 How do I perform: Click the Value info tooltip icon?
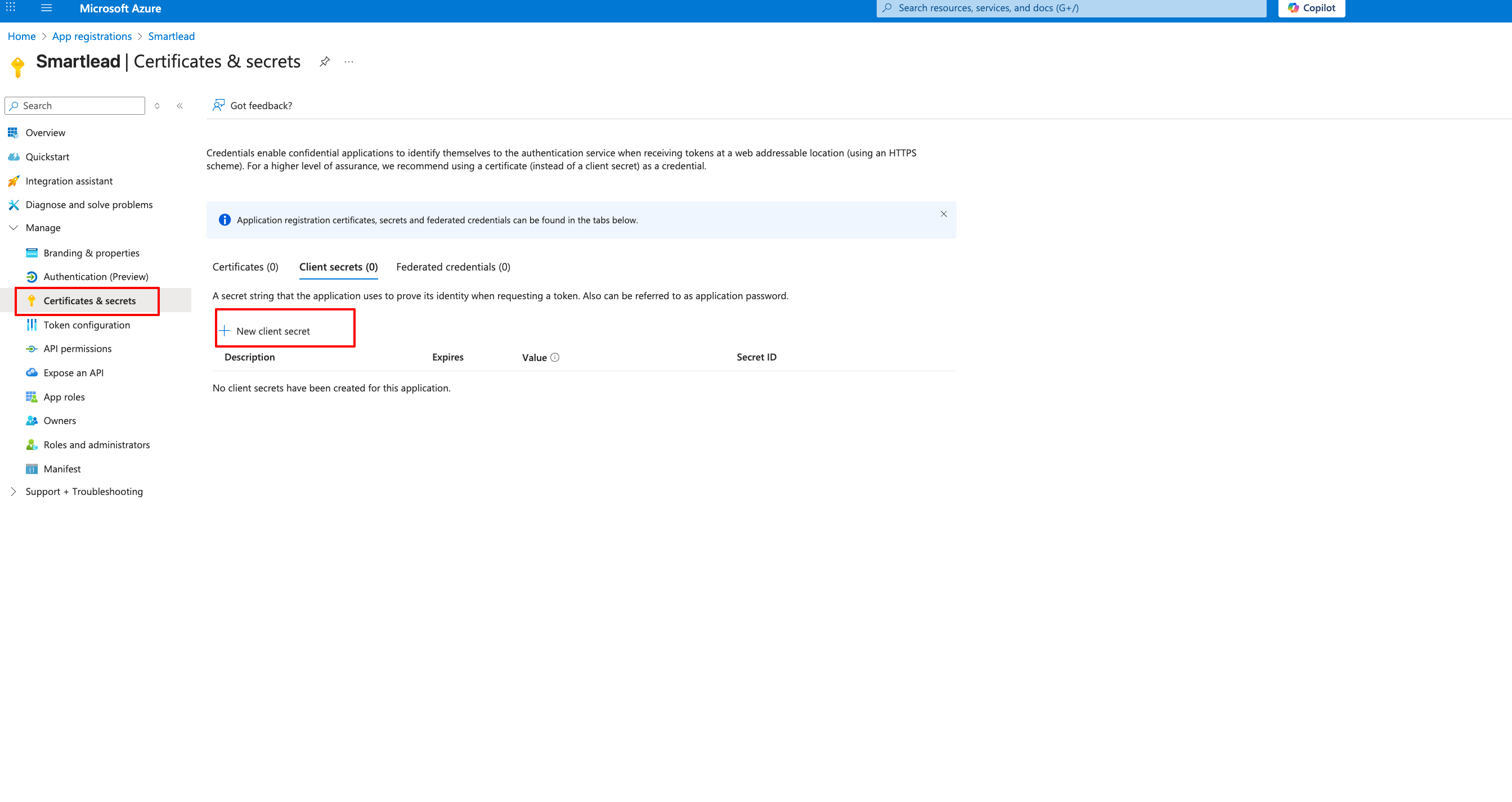coord(555,357)
